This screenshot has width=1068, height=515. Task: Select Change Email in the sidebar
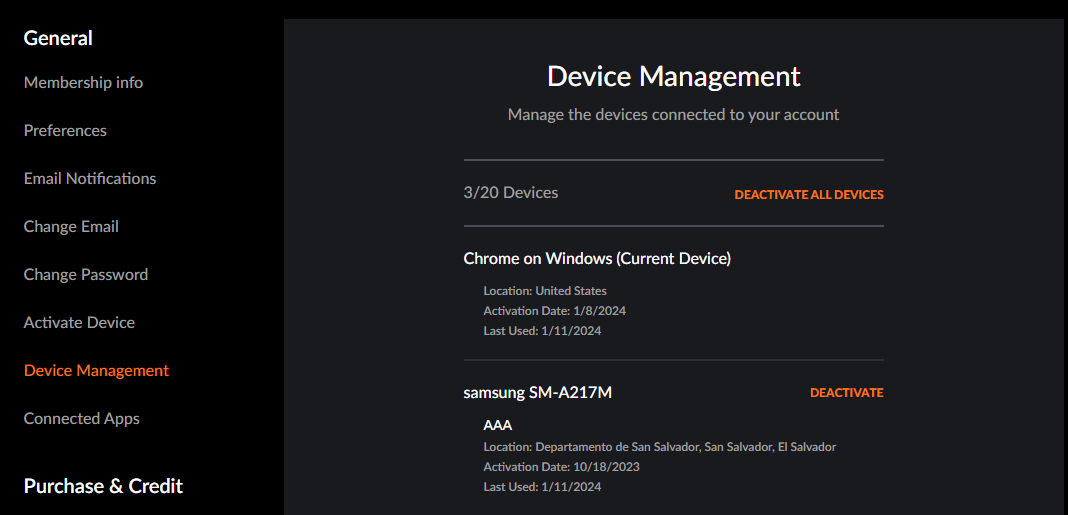(x=71, y=226)
